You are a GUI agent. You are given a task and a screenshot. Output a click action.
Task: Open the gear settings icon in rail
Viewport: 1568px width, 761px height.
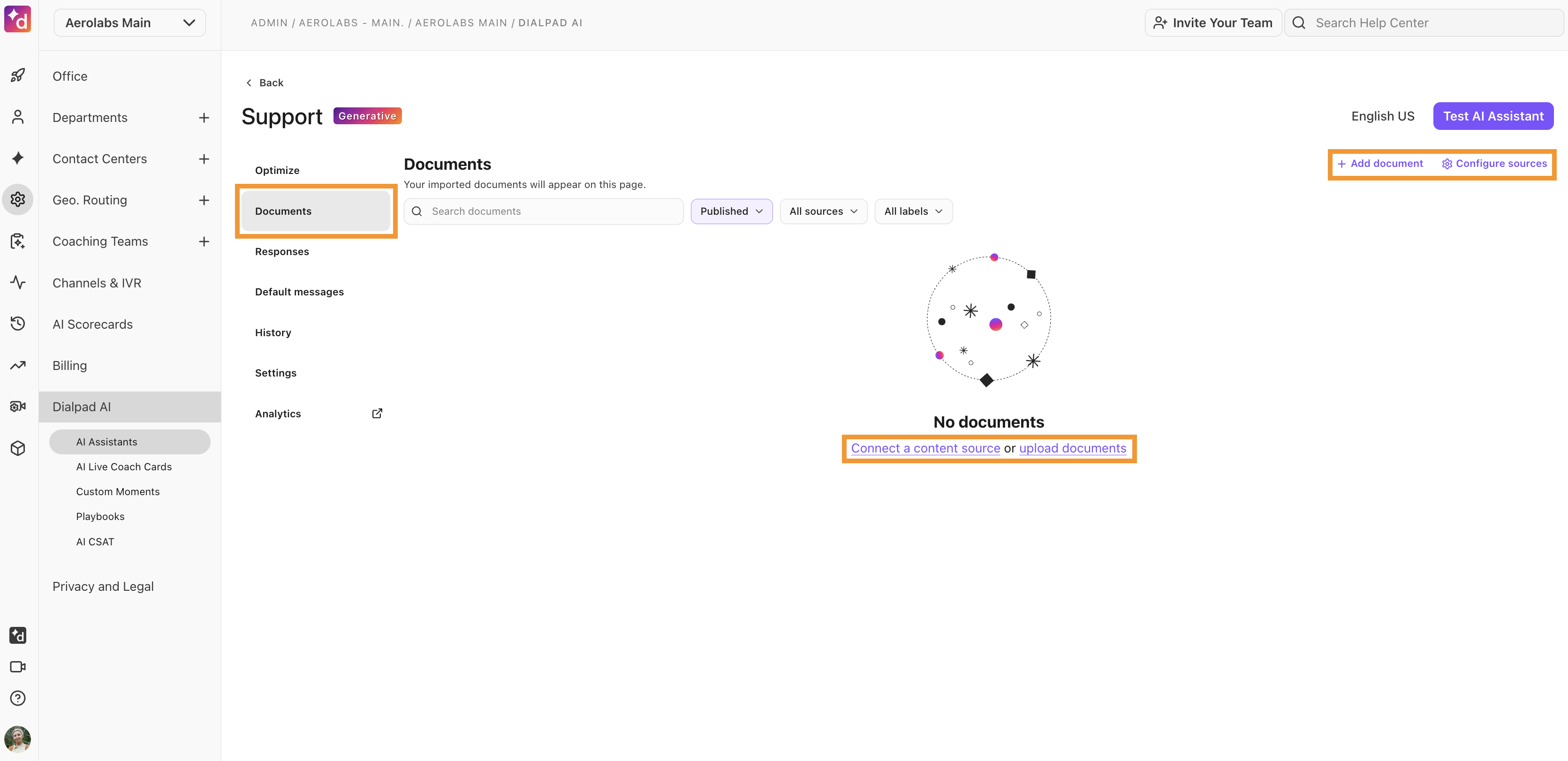pyautogui.click(x=18, y=199)
